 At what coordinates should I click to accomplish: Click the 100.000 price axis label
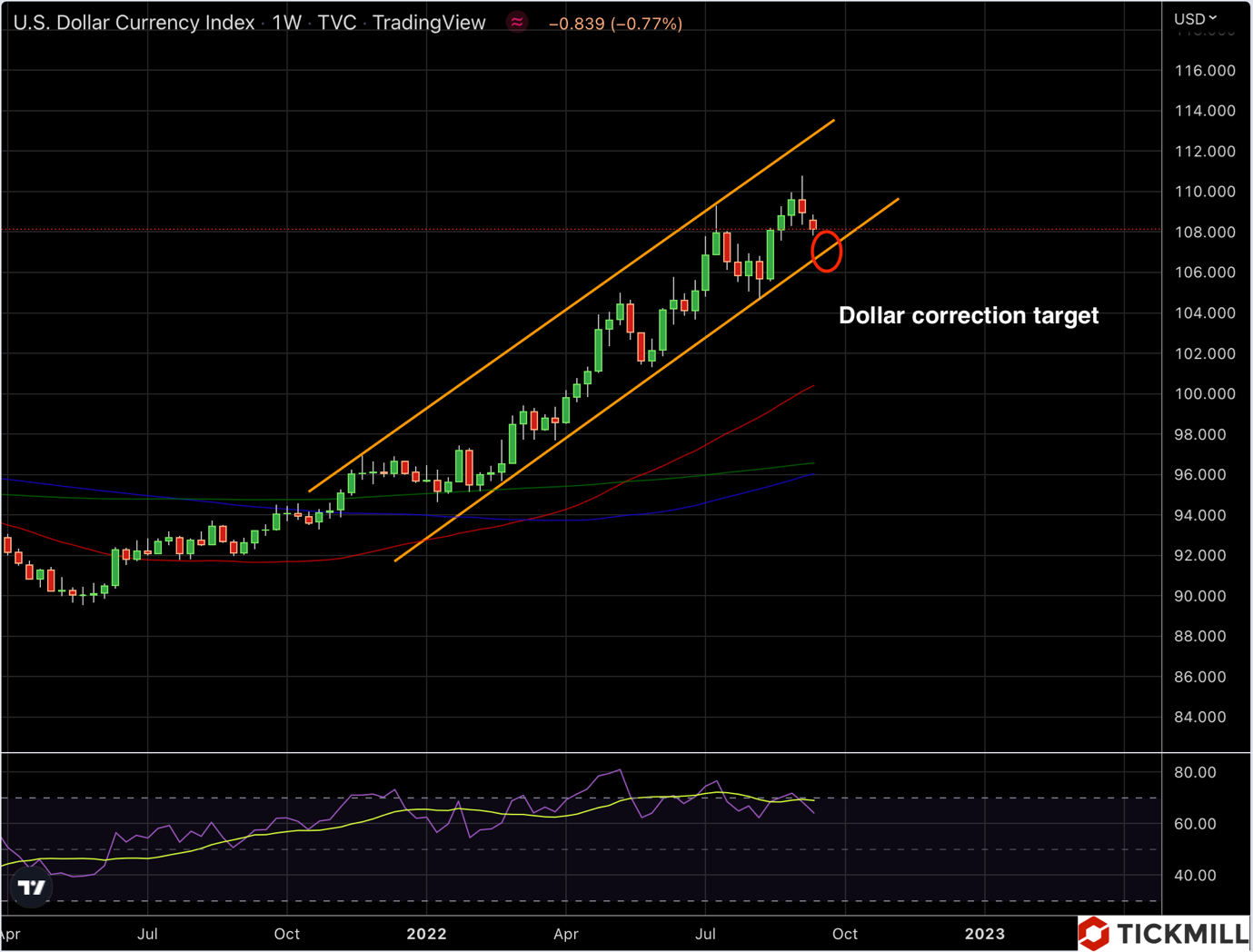pos(1205,393)
